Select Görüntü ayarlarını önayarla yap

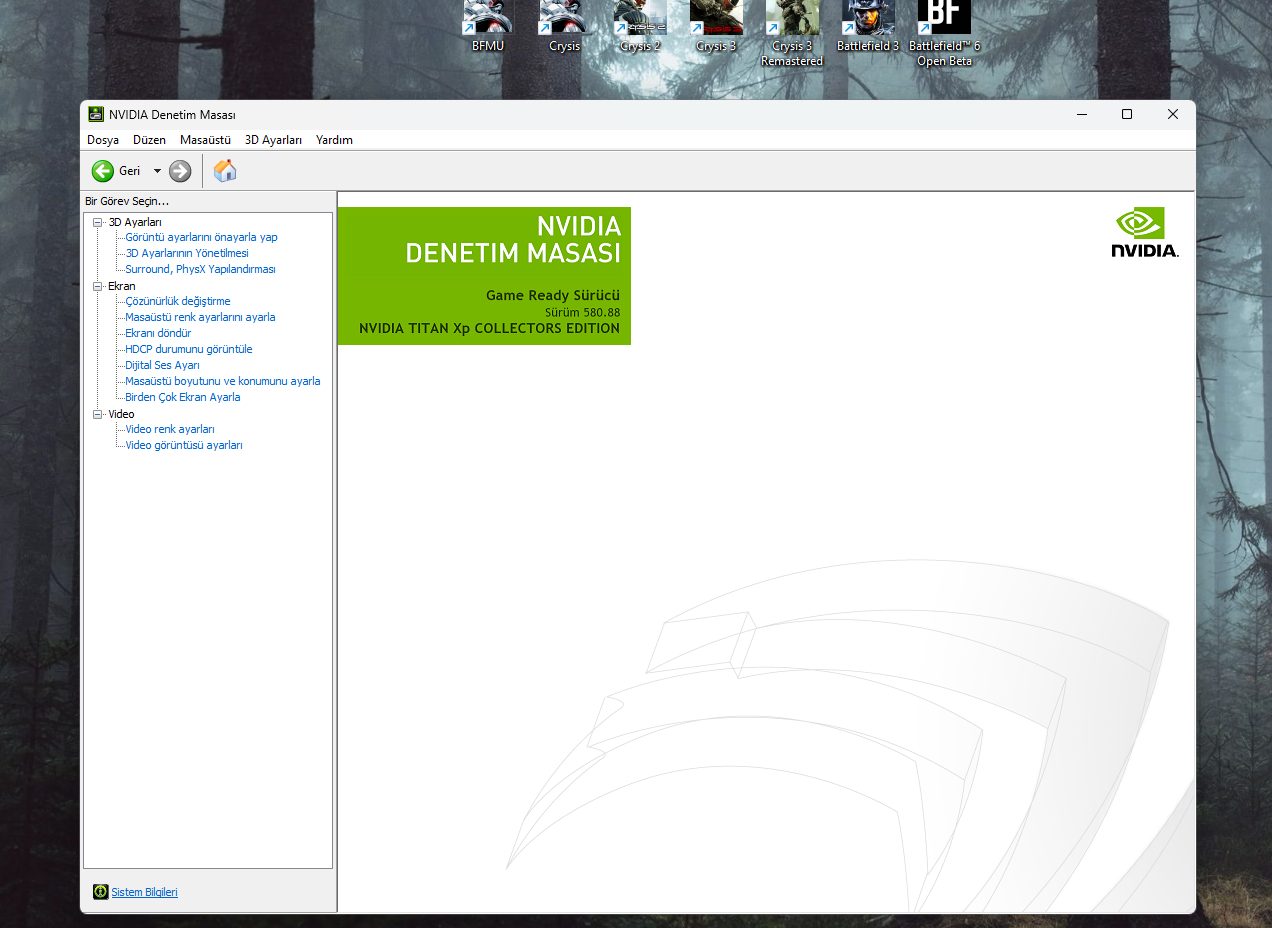(201, 238)
